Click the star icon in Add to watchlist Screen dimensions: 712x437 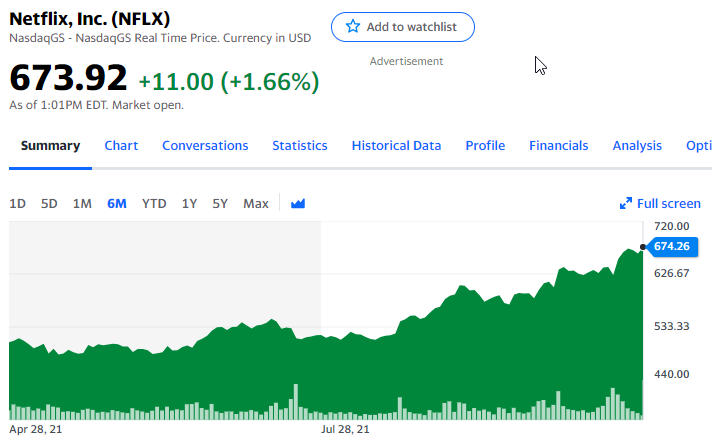point(353,27)
